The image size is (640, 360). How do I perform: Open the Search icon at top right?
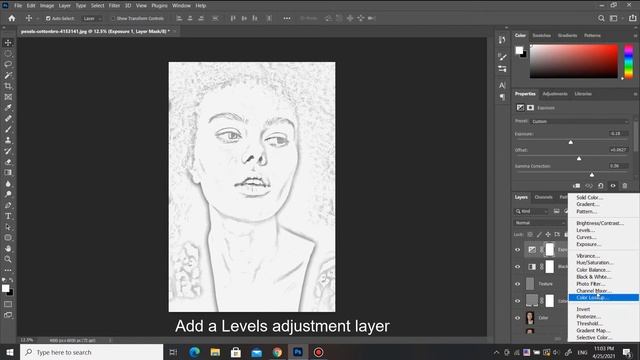tap(601, 18)
